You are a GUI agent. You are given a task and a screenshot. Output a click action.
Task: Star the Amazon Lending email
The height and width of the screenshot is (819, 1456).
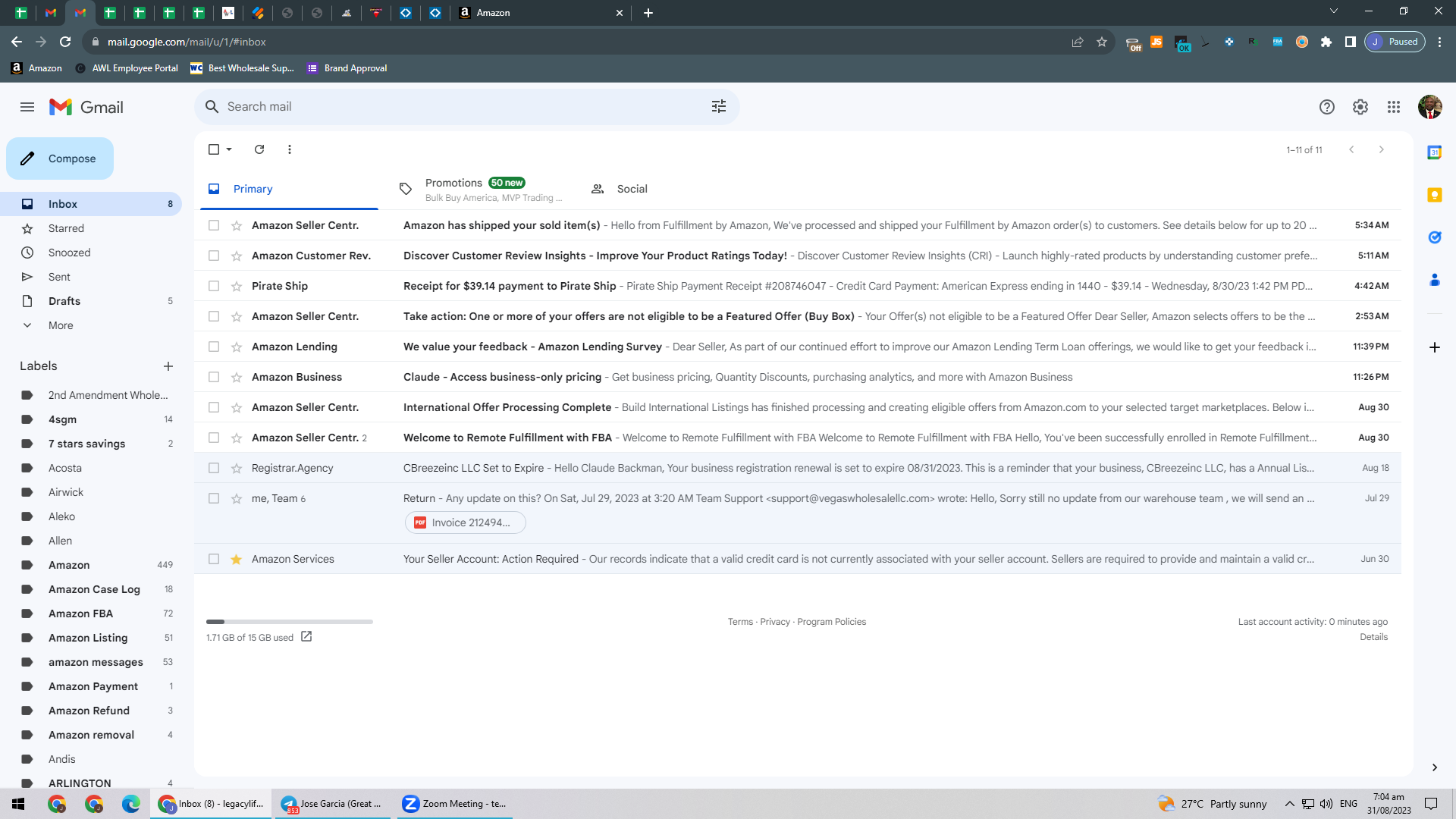[x=237, y=347]
